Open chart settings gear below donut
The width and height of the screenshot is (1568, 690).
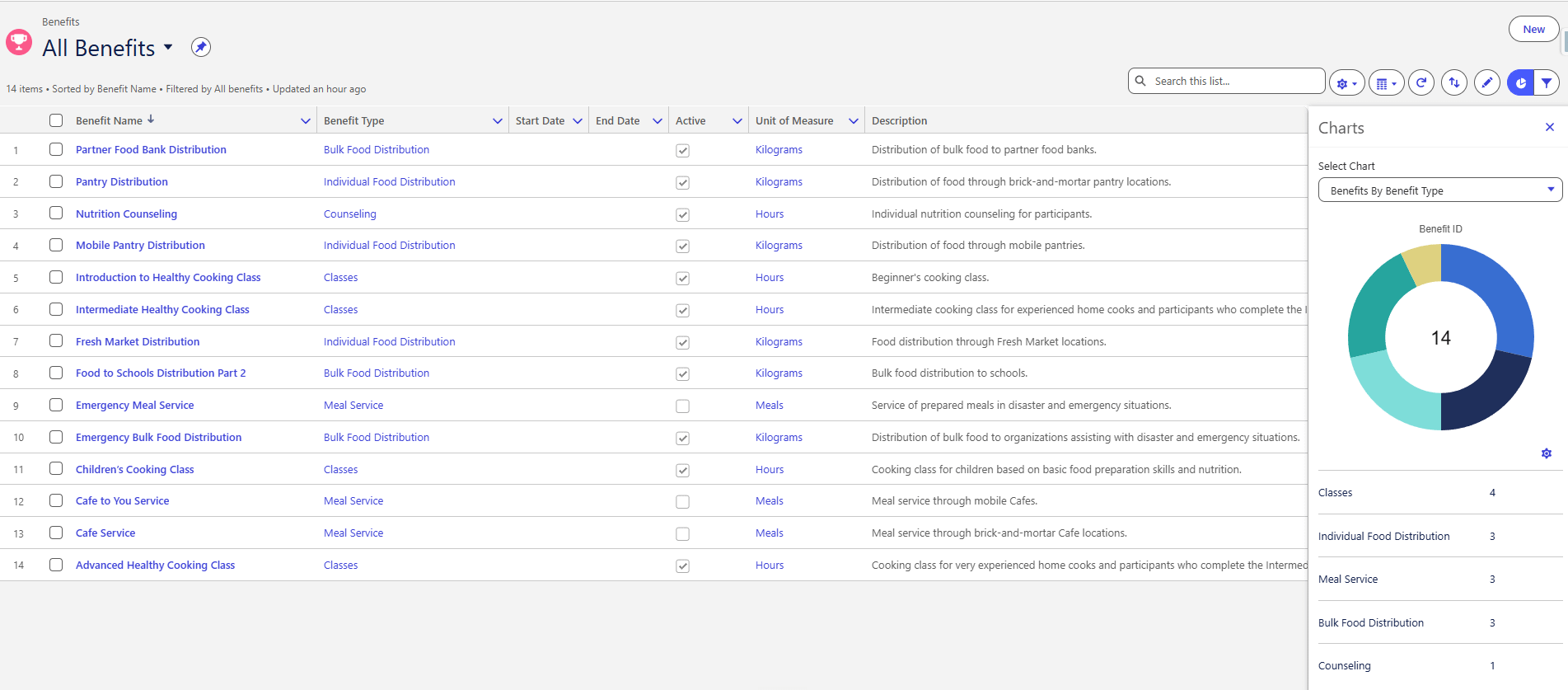(x=1547, y=453)
